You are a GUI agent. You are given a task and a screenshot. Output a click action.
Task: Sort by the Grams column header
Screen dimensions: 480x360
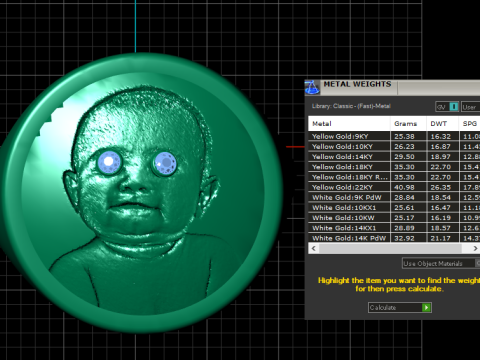[408, 124]
